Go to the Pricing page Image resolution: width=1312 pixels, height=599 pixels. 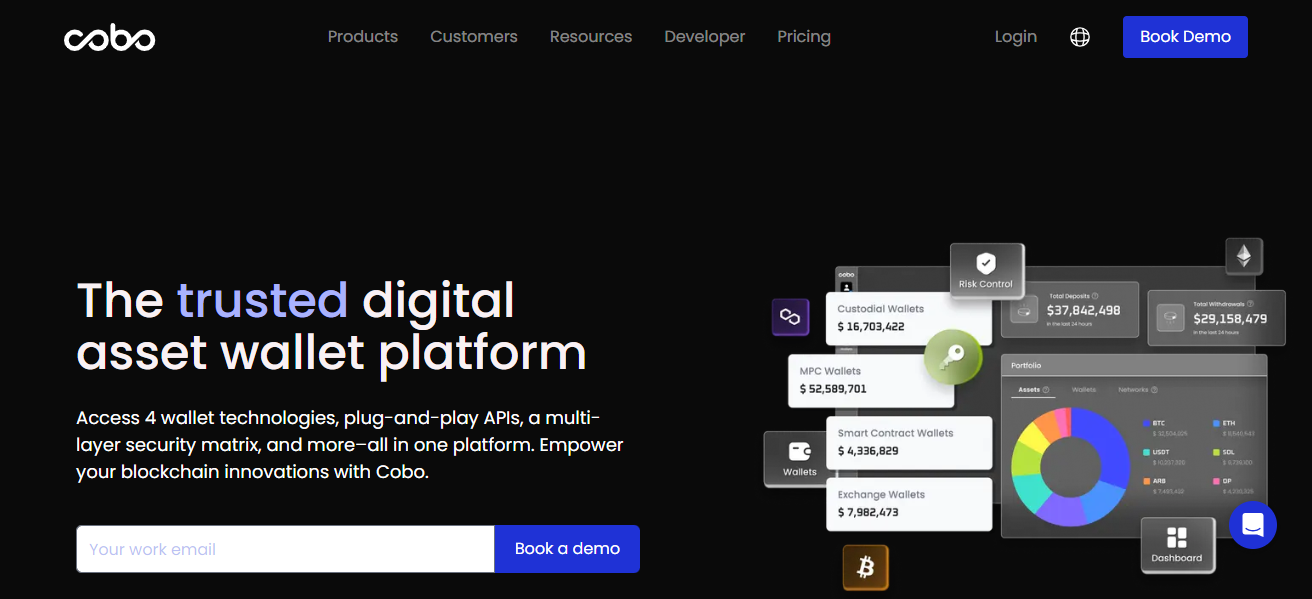[x=804, y=37]
